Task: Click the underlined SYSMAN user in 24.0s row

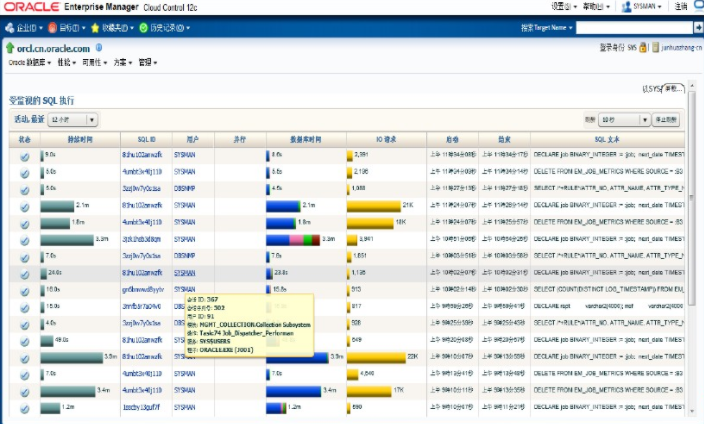Action: (185, 273)
